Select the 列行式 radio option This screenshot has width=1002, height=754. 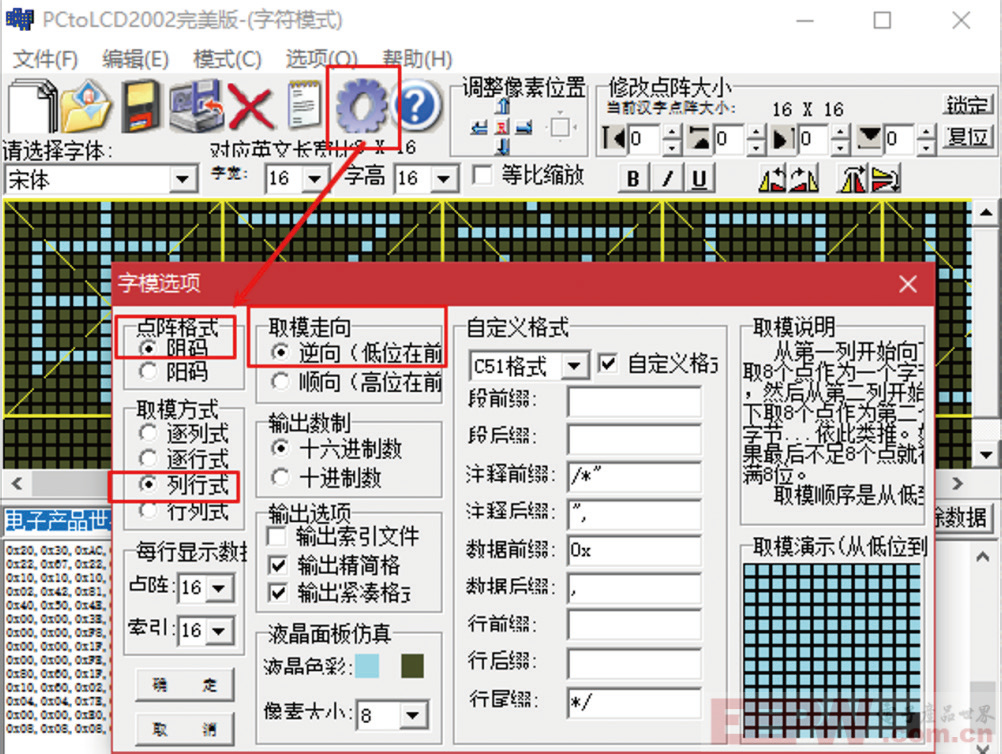(x=148, y=485)
